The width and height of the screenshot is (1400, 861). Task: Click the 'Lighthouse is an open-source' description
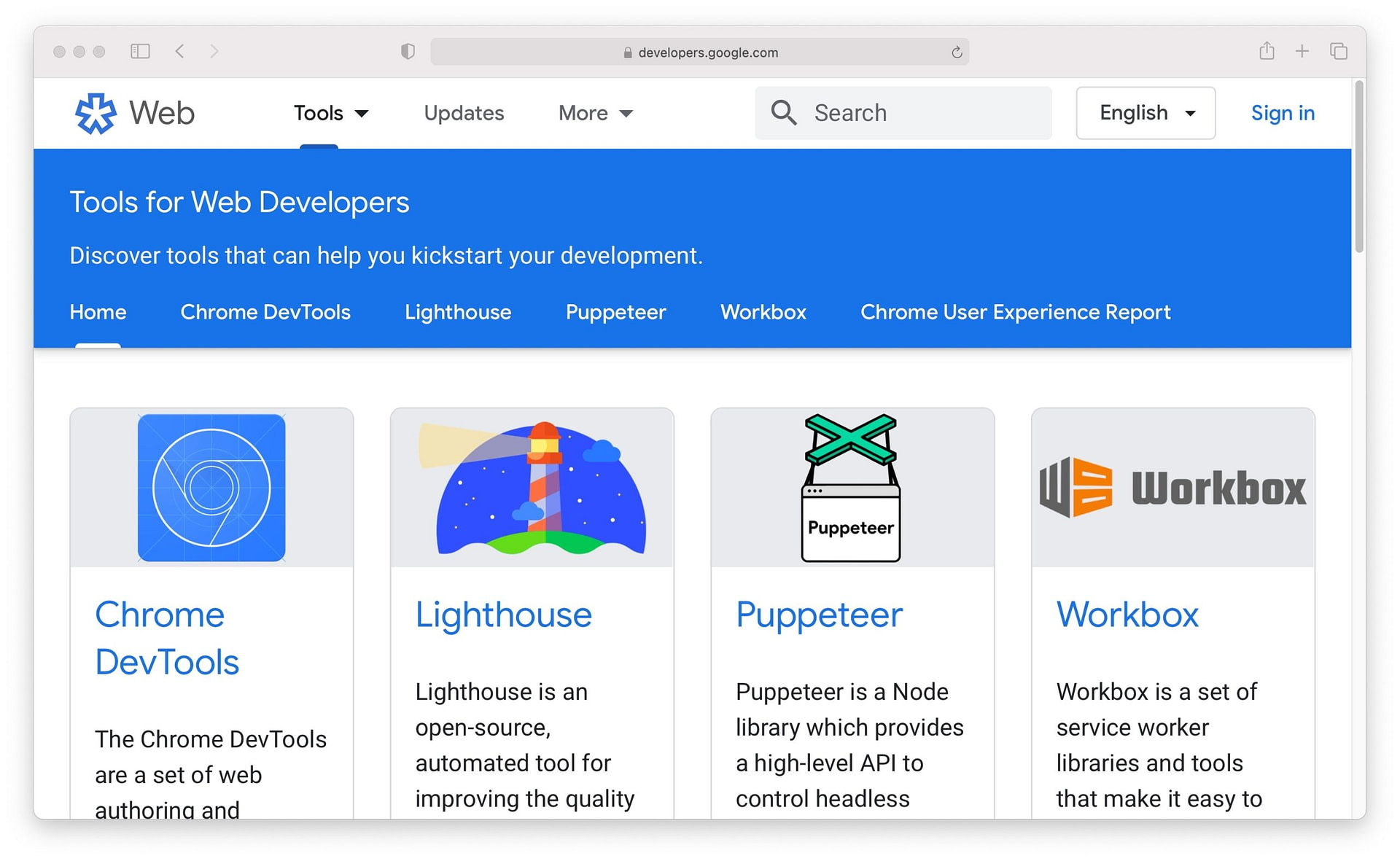(524, 745)
